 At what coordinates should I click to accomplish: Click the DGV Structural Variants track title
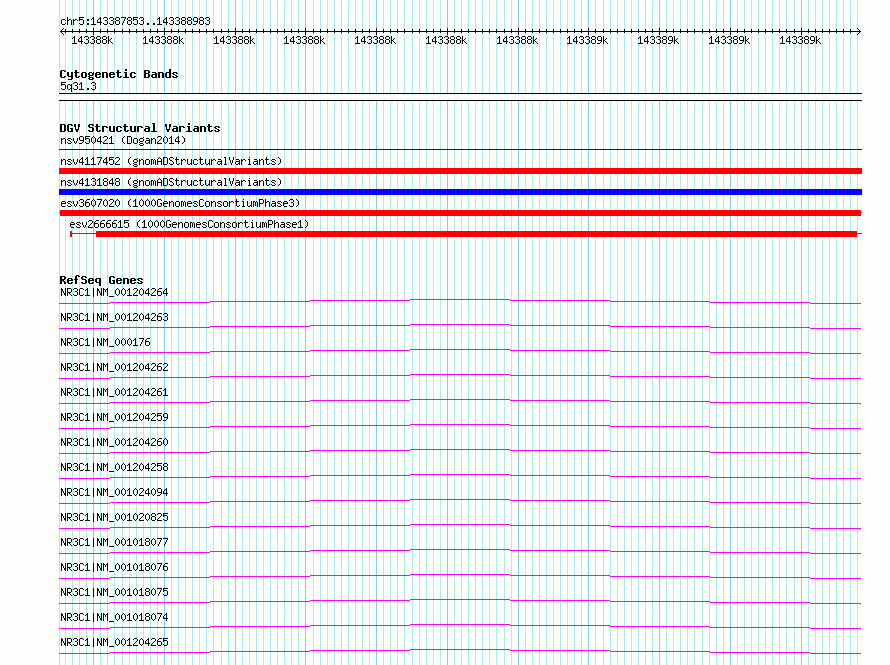pos(140,128)
